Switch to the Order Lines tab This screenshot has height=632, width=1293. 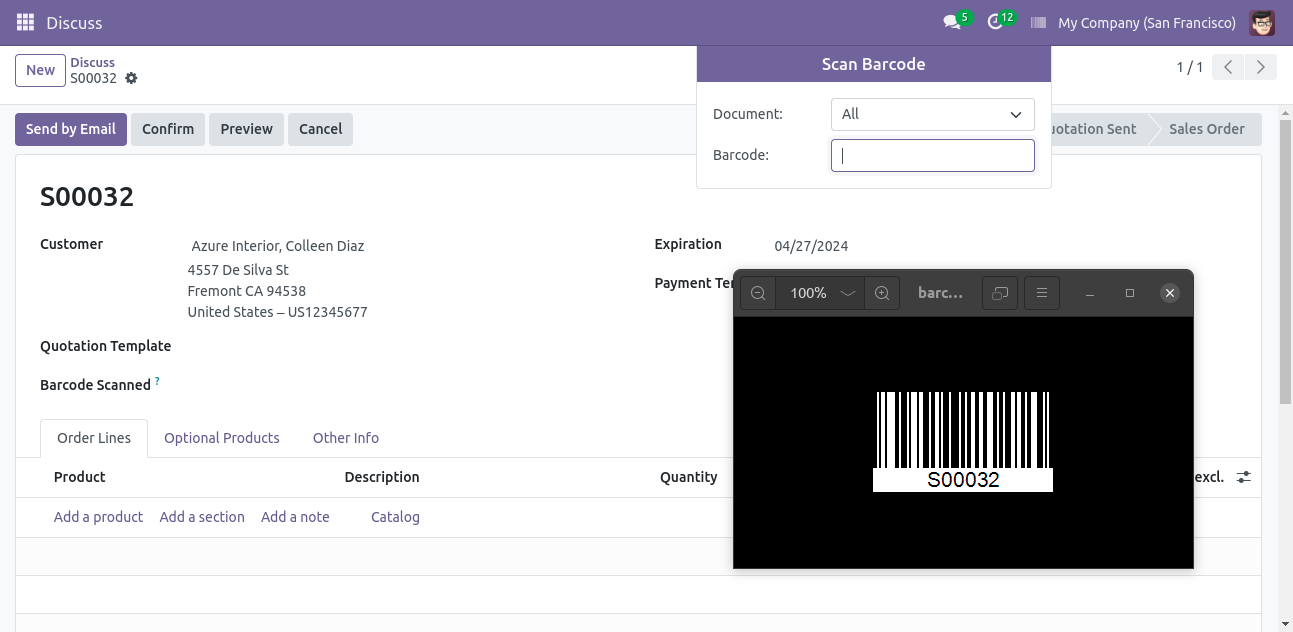click(x=94, y=438)
